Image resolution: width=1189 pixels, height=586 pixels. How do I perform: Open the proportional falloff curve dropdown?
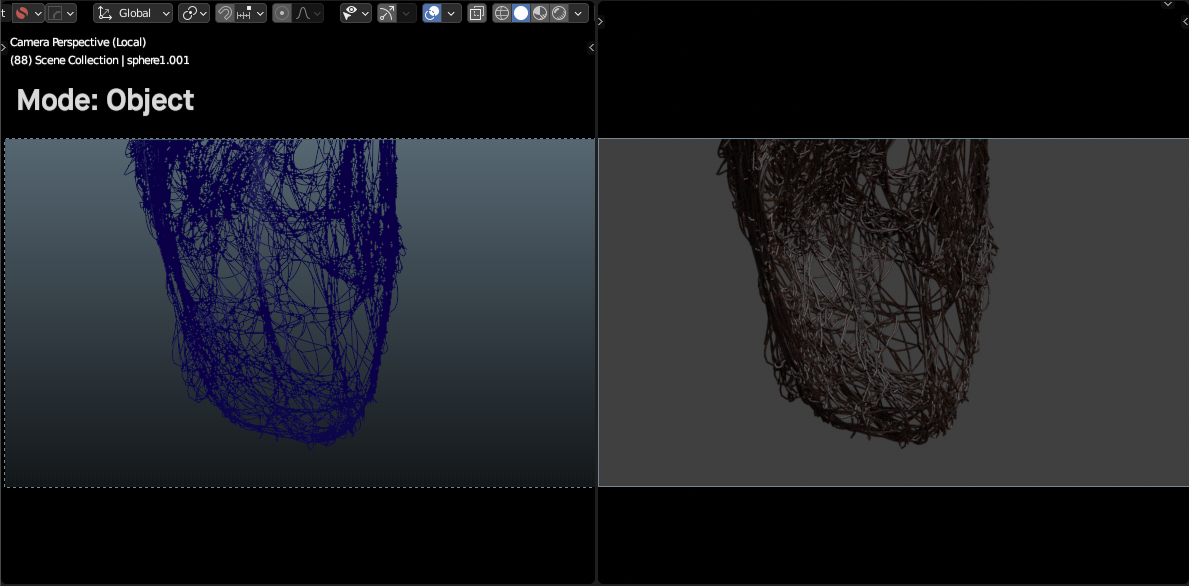[x=308, y=13]
